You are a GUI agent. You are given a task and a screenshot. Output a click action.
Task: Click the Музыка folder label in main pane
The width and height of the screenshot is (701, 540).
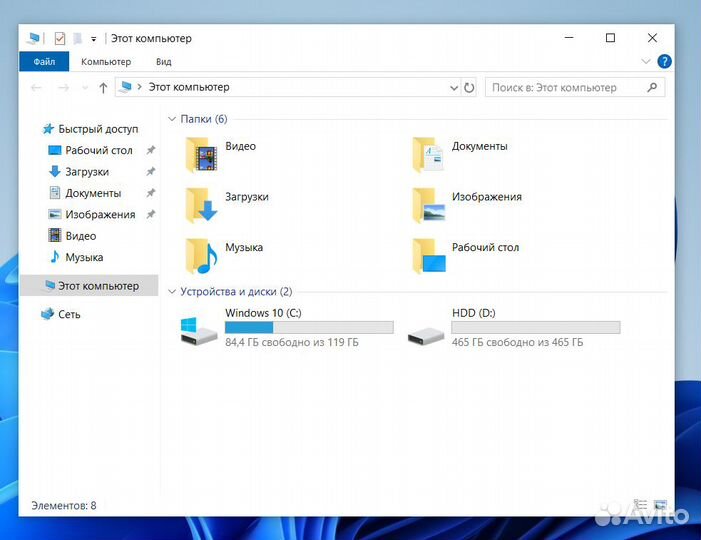pyautogui.click(x=244, y=247)
